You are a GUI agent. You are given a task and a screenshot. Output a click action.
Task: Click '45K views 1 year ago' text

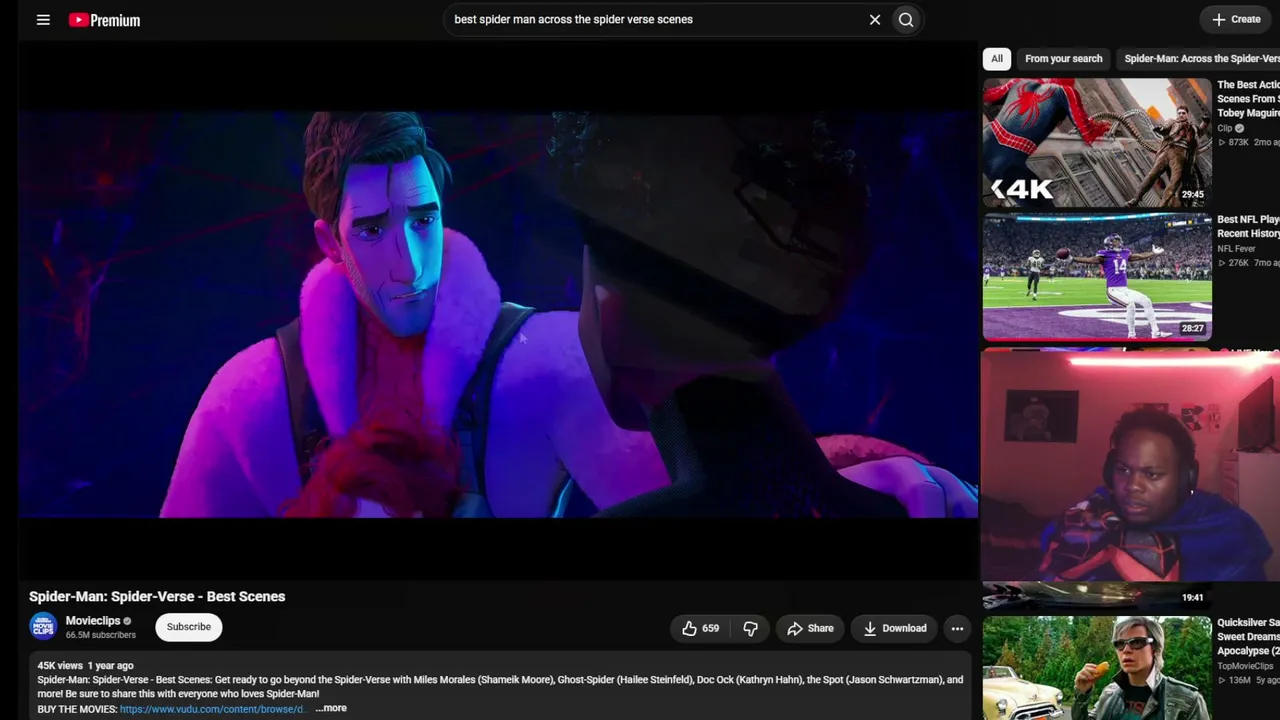point(85,666)
